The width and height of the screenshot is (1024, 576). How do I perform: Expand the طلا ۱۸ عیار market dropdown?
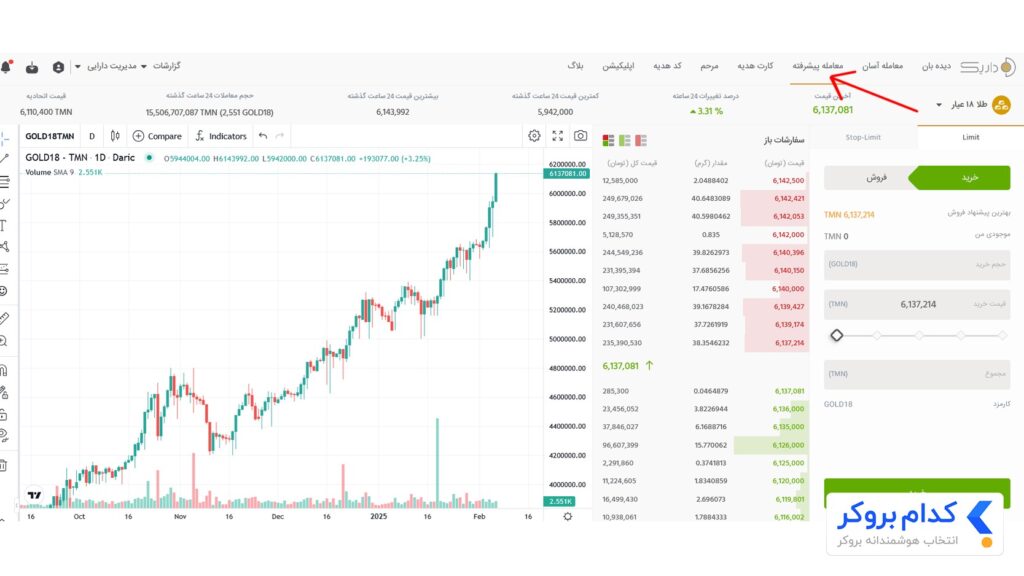point(939,105)
